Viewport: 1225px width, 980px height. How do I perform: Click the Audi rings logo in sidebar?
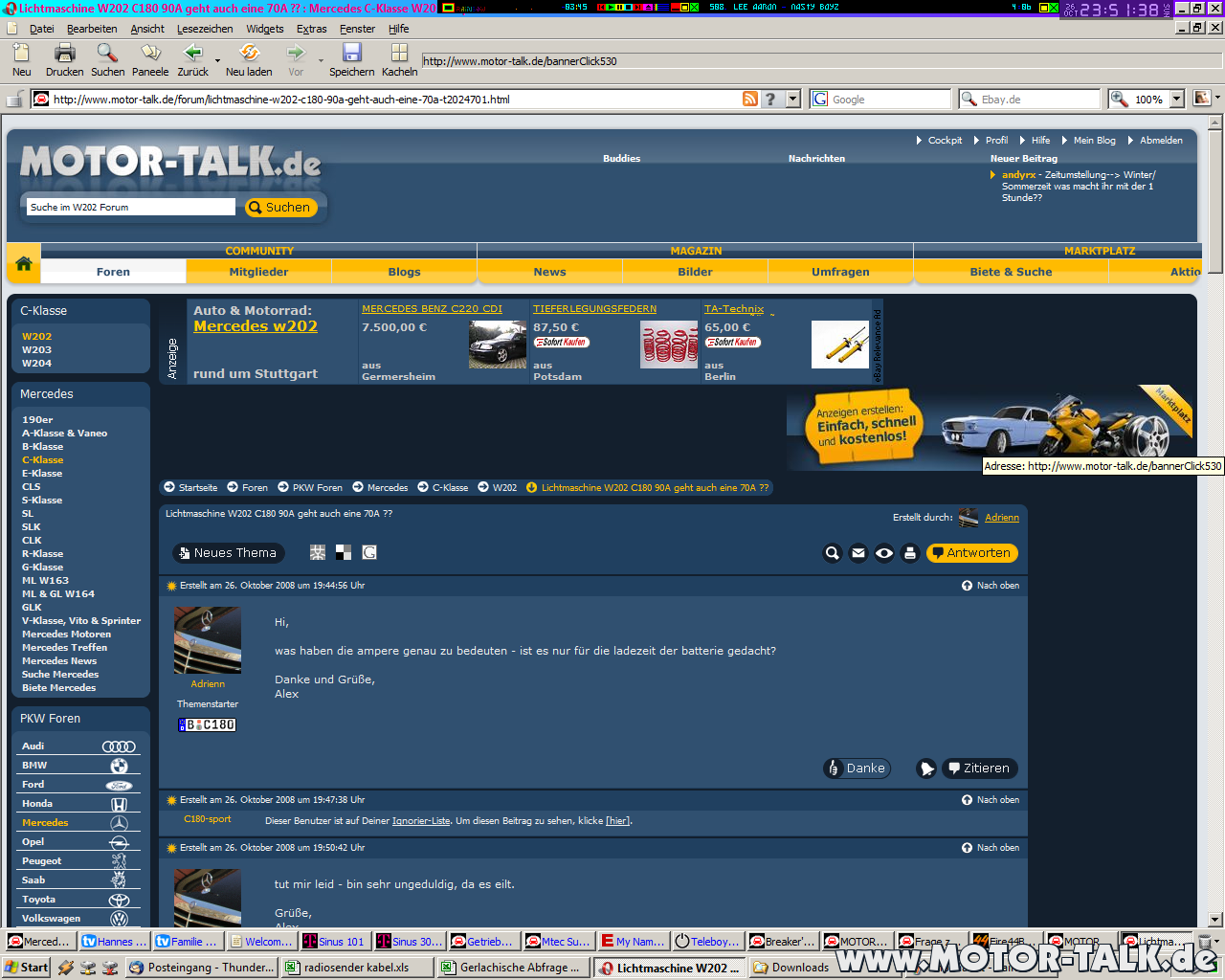point(119,746)
